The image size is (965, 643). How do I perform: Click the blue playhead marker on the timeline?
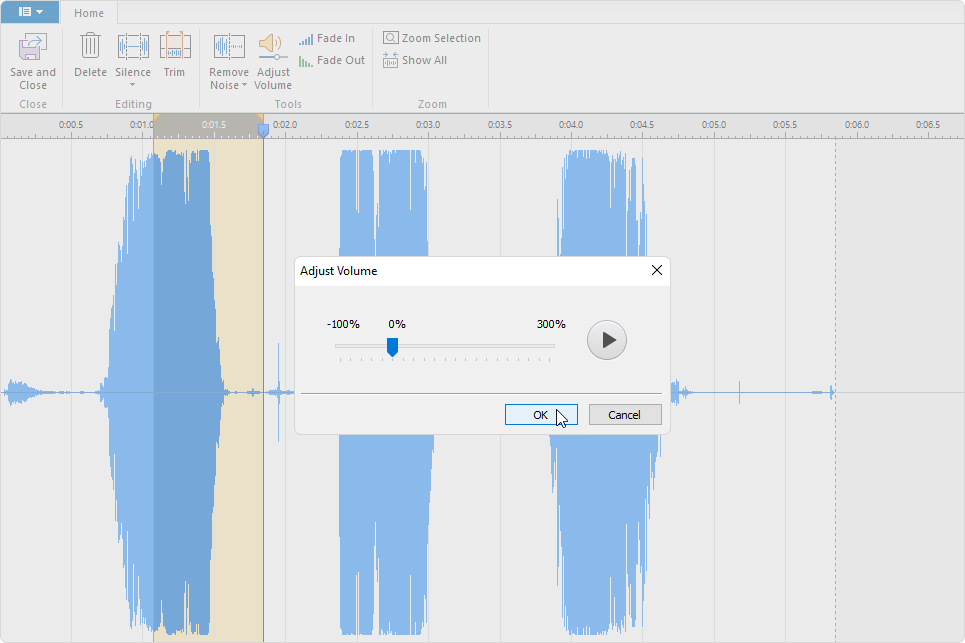tap(263, 130)
